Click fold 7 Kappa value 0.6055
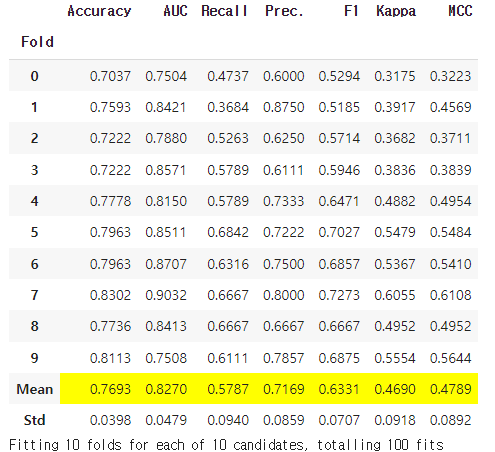Screen dimensions: 495x452 click(x=395, y=295)
